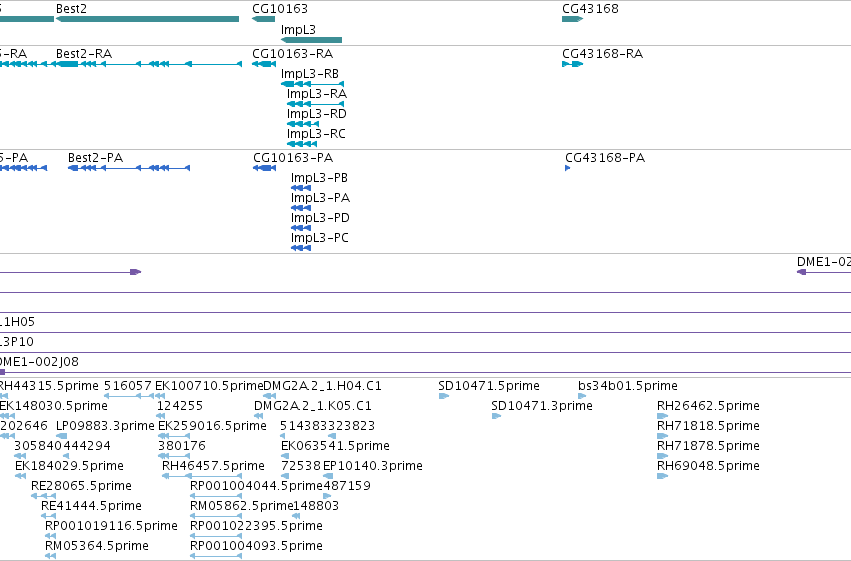Screen dimensions: 851x561
Task: Click RP001019116.5prime EST label
Action: point(111,526)
